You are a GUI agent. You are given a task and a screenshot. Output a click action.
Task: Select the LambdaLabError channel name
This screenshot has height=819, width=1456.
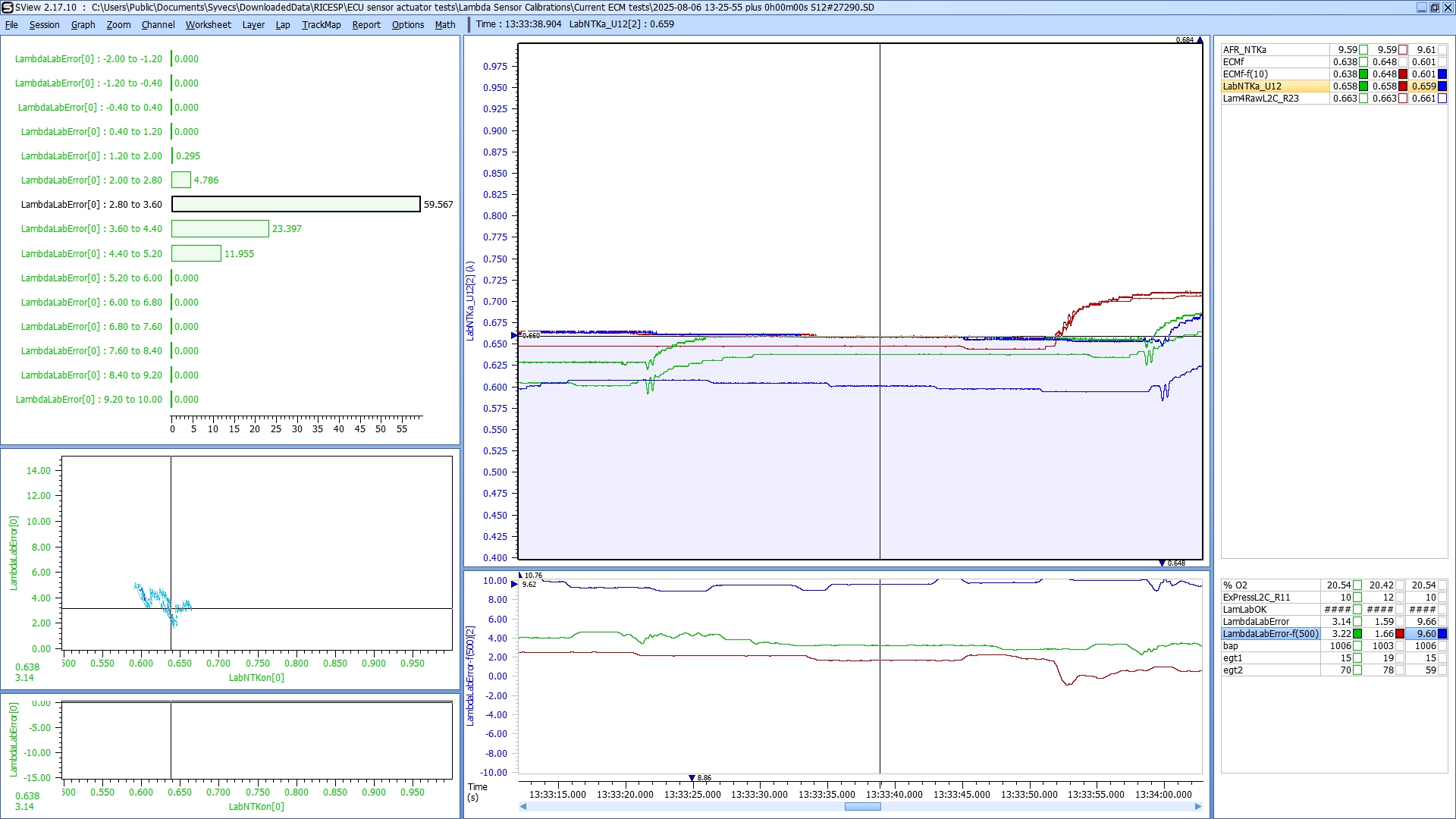click(x=1256, y=622)
